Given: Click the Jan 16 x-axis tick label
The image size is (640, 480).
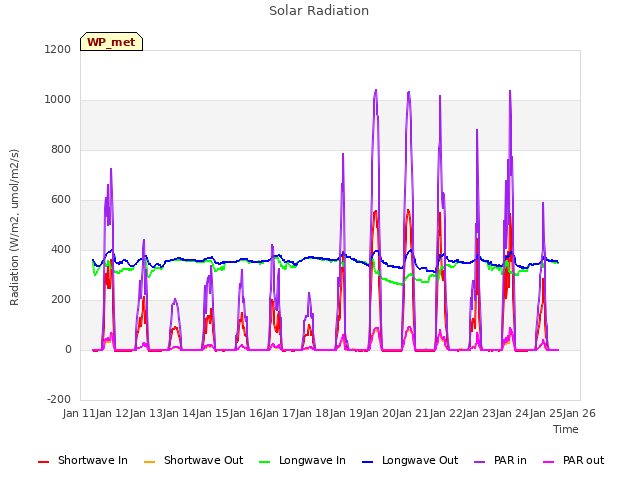Looking at the screenshot, I should click(x=246, y=413).
